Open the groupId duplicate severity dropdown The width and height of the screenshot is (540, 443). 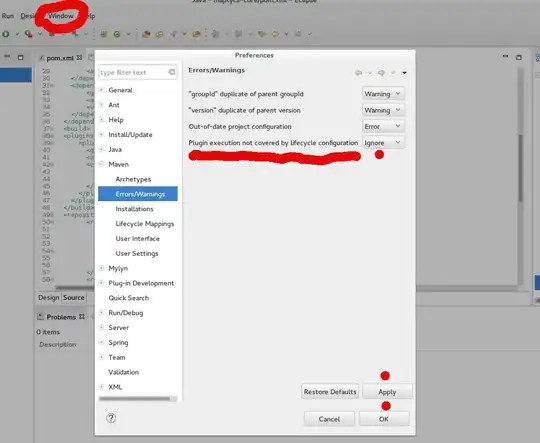click(383, 94)
